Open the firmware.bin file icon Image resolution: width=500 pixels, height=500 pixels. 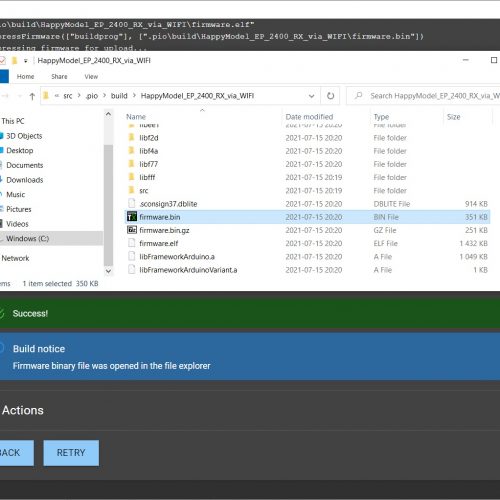(x=132, y=217)
